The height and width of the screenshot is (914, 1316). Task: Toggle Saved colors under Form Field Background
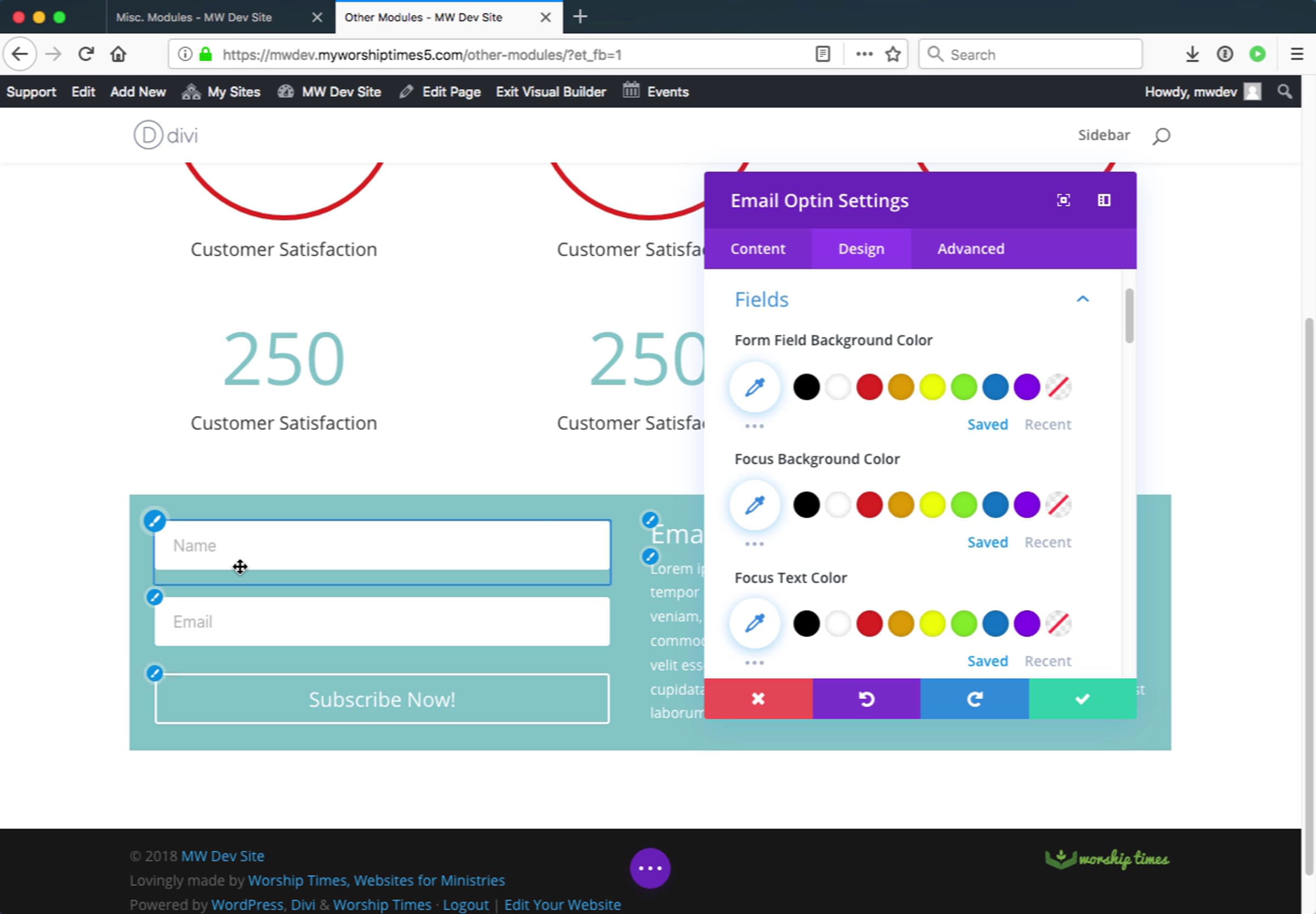(988, 424)
